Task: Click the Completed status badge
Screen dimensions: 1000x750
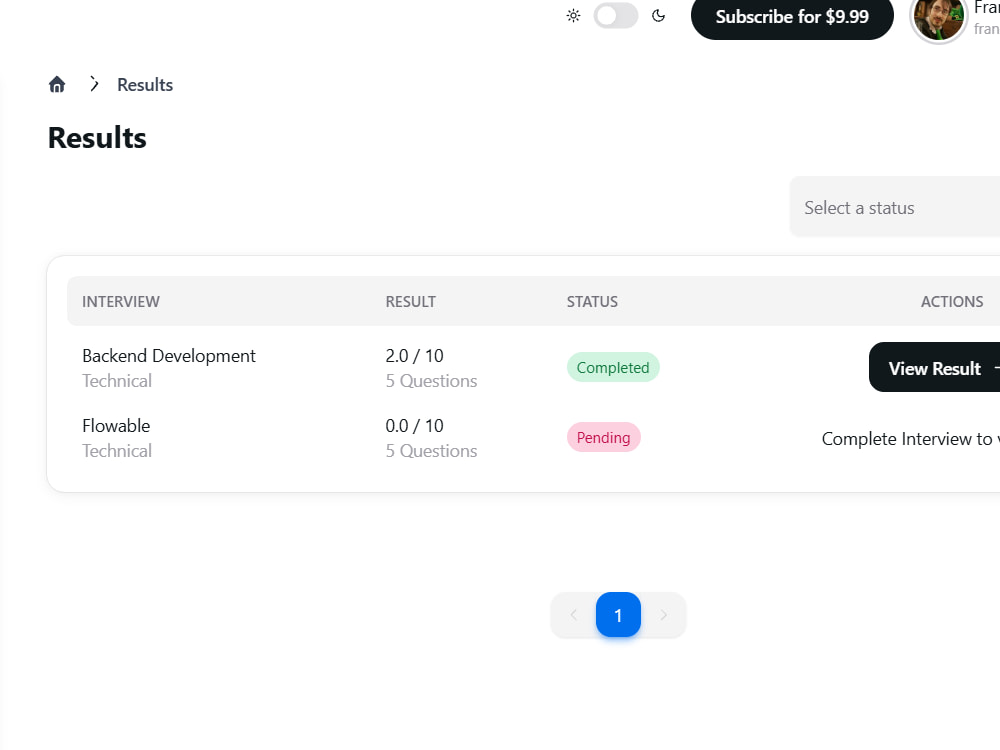Action: pos(613,367)
